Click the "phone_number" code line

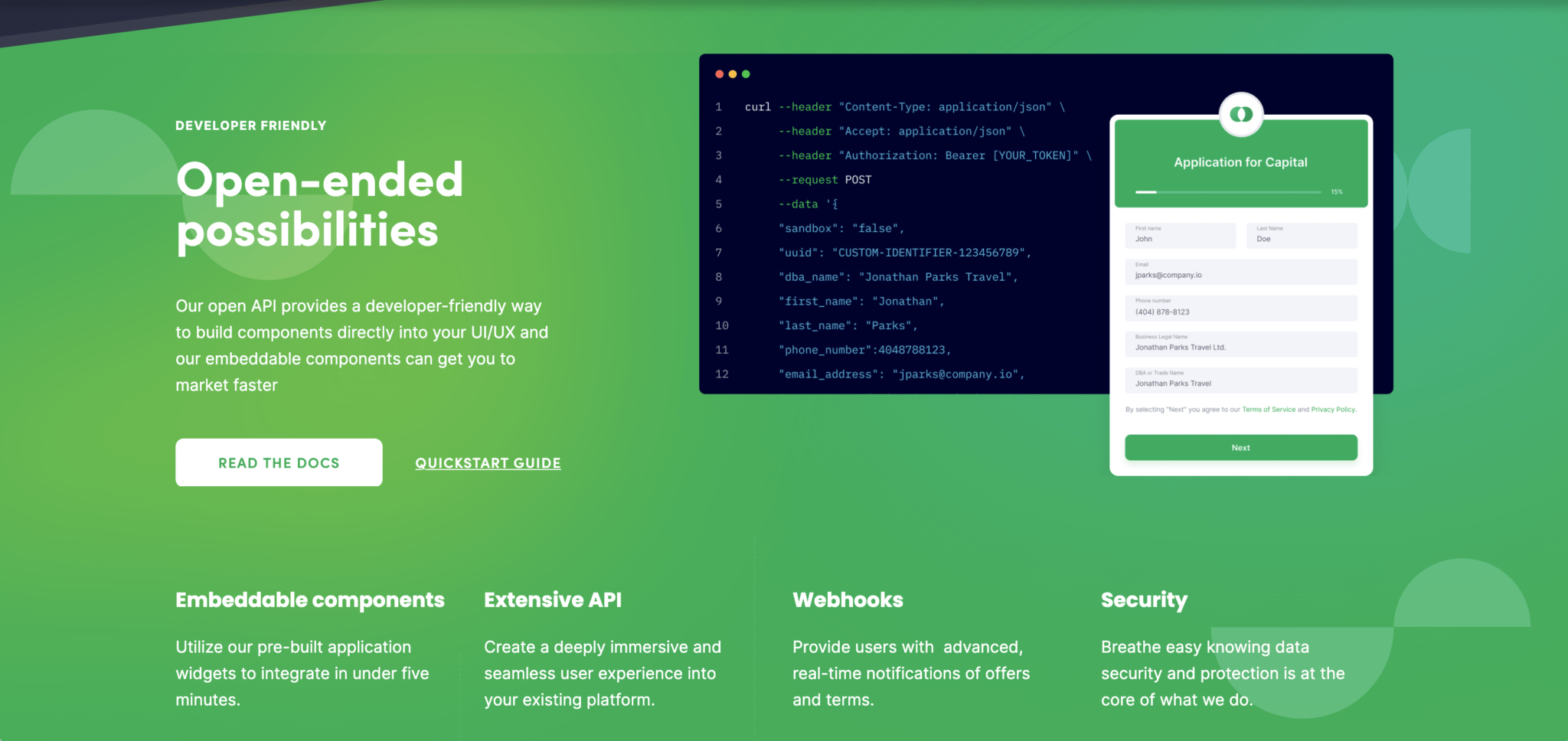[864, 350]
